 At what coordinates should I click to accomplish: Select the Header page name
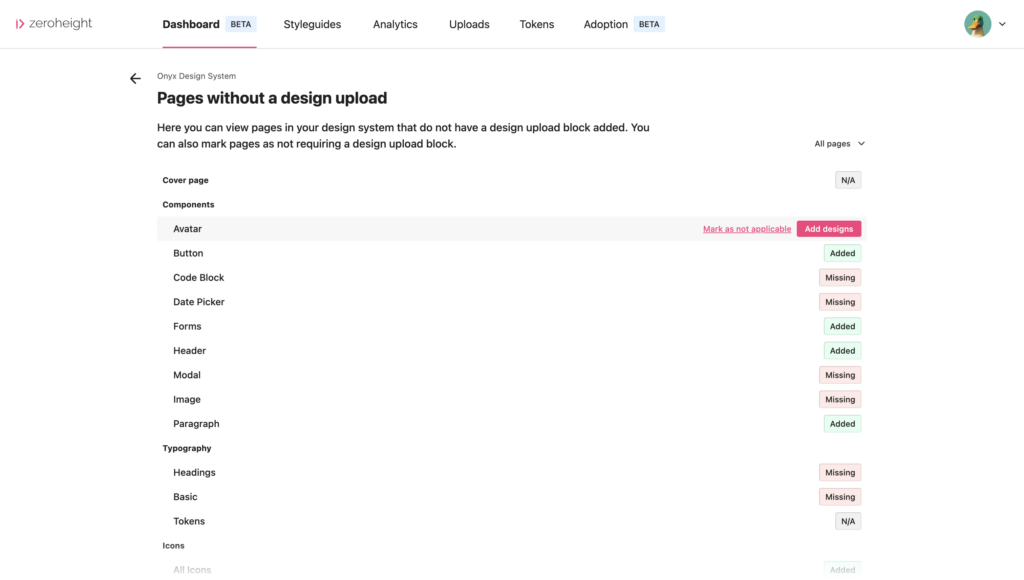pyautogui.click(x=189, y=351)
